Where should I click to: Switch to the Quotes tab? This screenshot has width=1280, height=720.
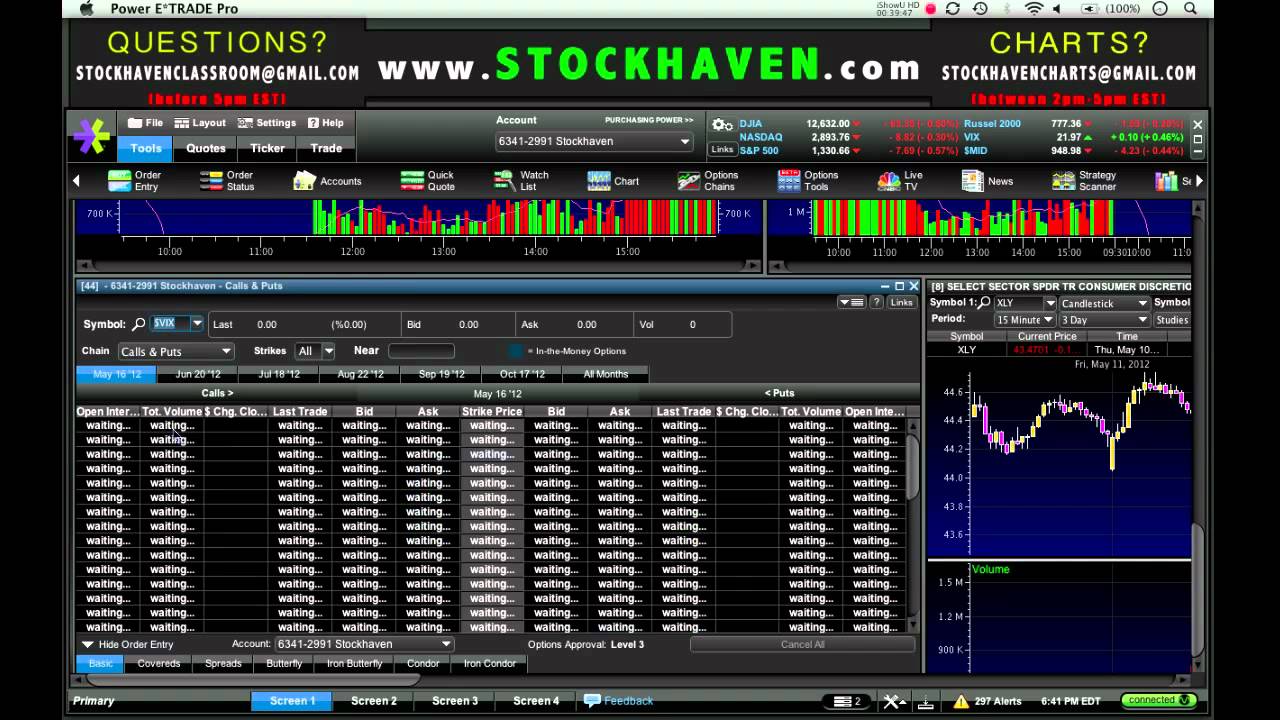tap(206, 148)
